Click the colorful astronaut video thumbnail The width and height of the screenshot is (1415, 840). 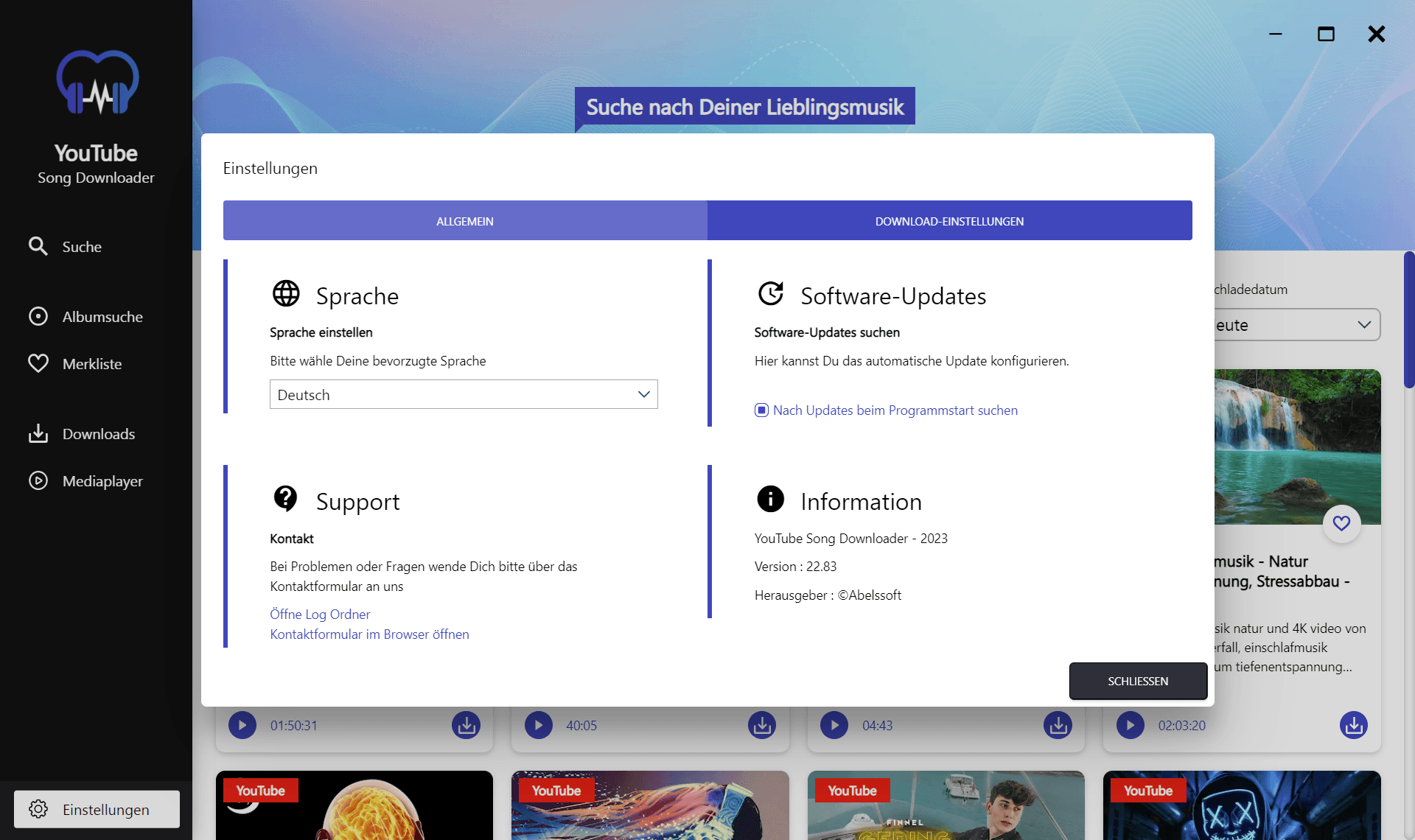point(650,805)
